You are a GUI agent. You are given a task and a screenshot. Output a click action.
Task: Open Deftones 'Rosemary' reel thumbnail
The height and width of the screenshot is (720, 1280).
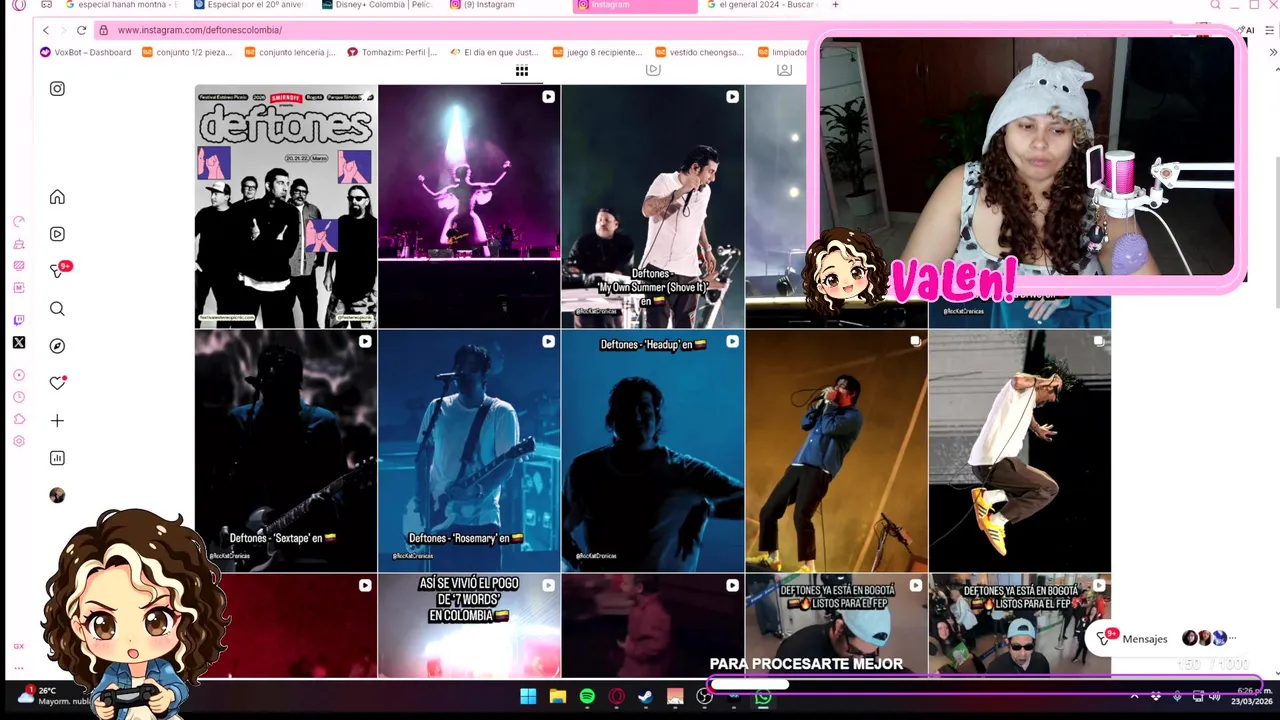[x=469, y=451]
